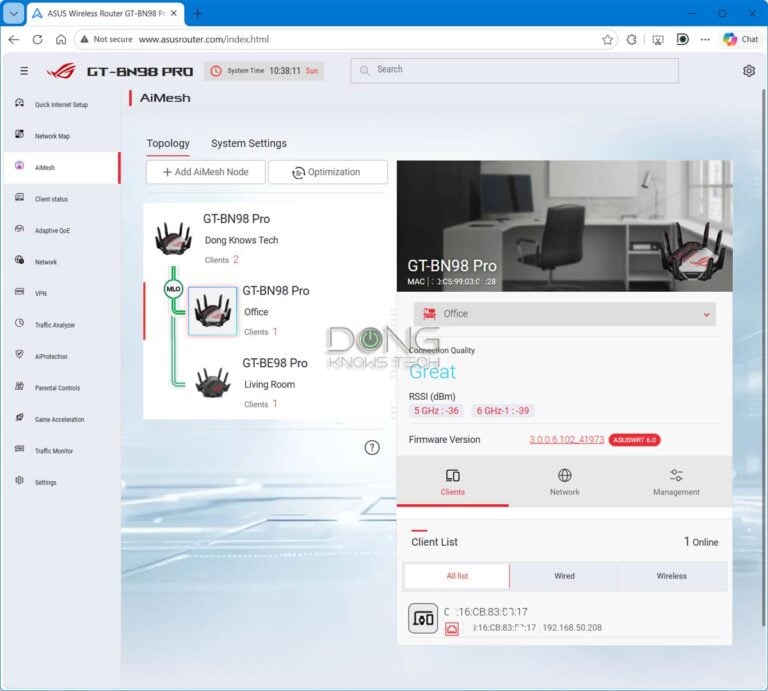The width and height of the screenshot is (768, 691).
Task: Open AiProtection in the sidebar
Action: [61, 356]
